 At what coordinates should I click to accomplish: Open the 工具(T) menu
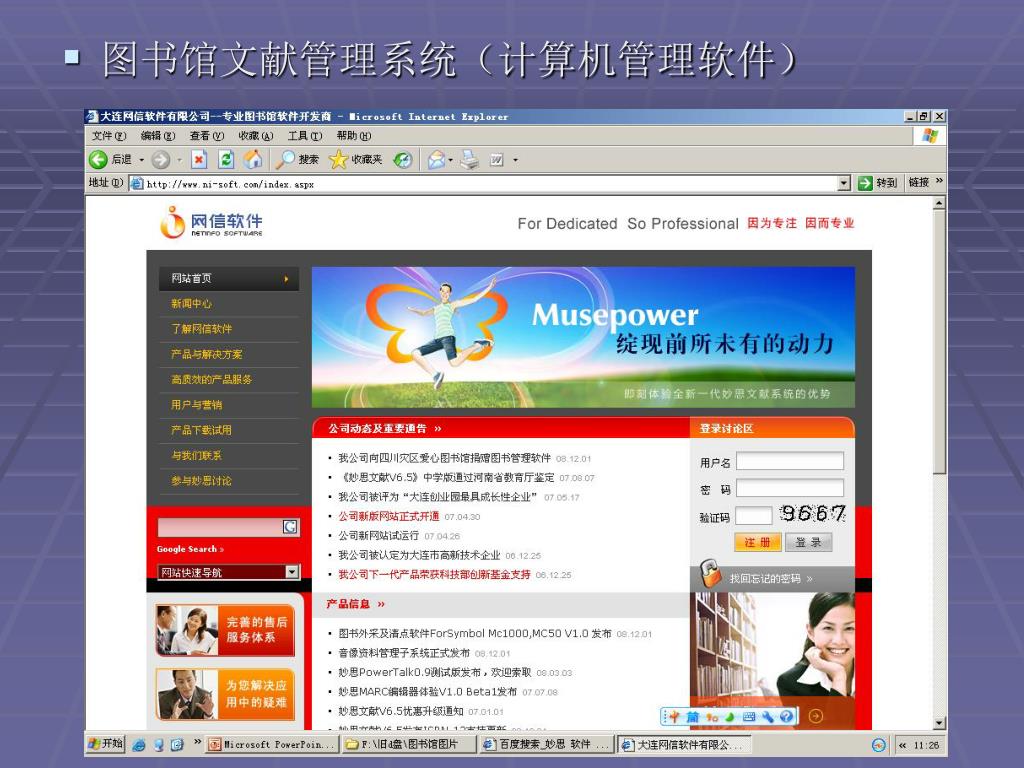tap(304, 136)
